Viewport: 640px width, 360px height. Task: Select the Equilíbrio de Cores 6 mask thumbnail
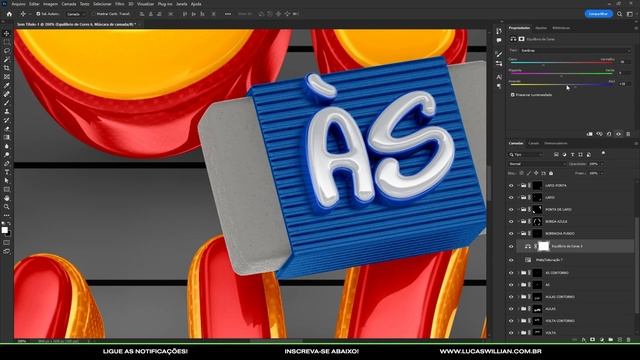click(x=544, y=246)
